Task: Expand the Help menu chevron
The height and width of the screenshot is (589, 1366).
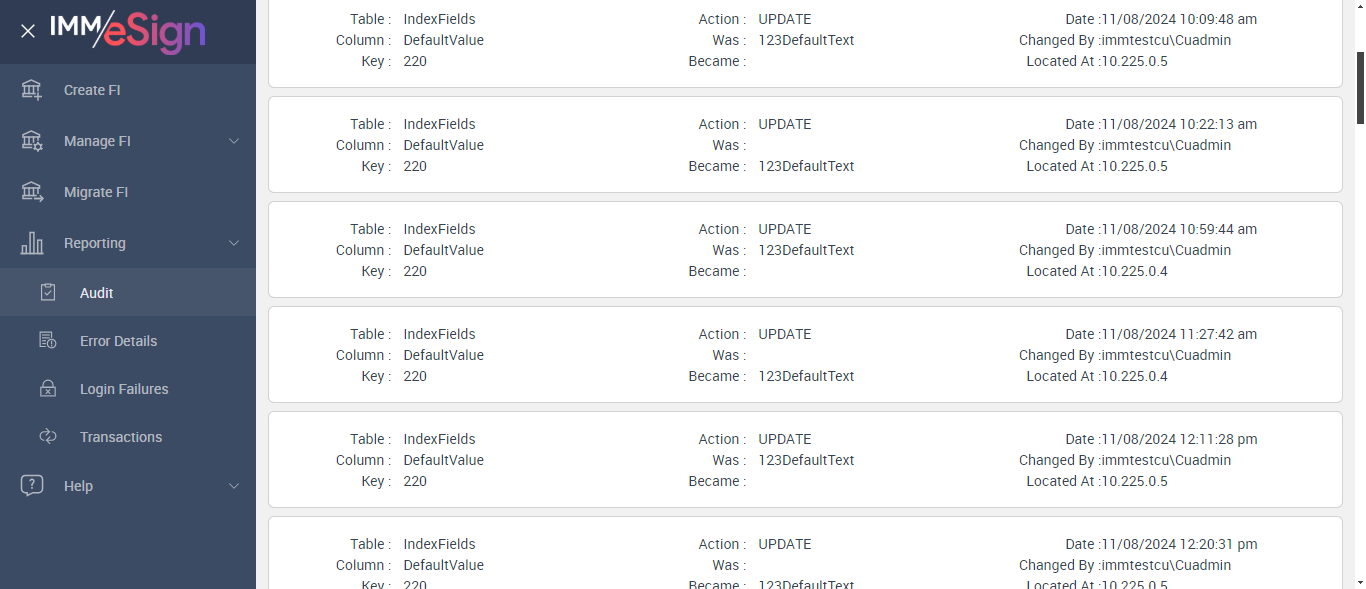Action: pyautogui.click(x=234, y=486)
